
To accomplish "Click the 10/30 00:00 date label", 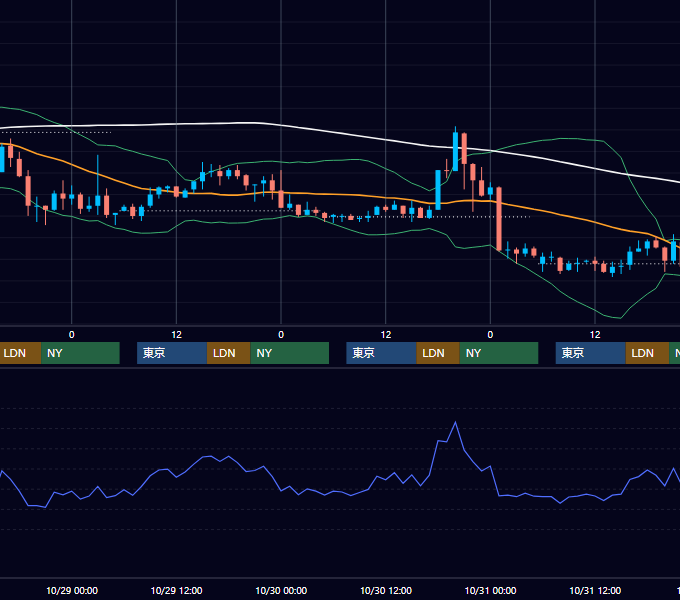I will 281,590.
